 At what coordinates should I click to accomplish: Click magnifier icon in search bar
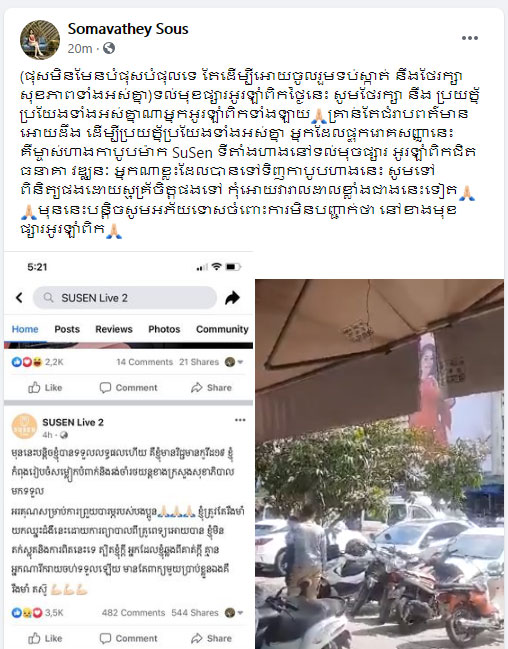tap(48, 298)
